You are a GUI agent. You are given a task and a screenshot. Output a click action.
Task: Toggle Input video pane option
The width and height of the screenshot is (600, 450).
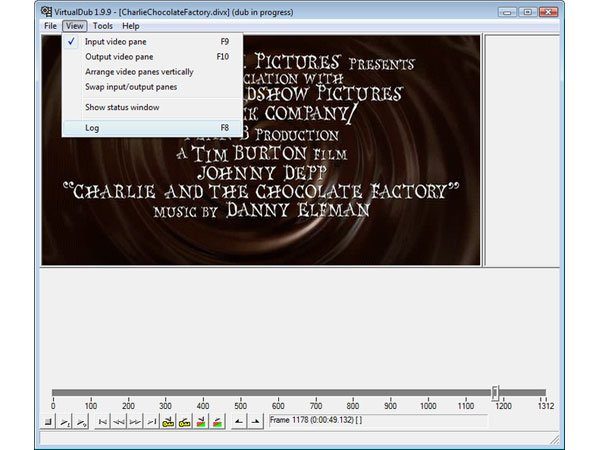click(x=152, y=42)
